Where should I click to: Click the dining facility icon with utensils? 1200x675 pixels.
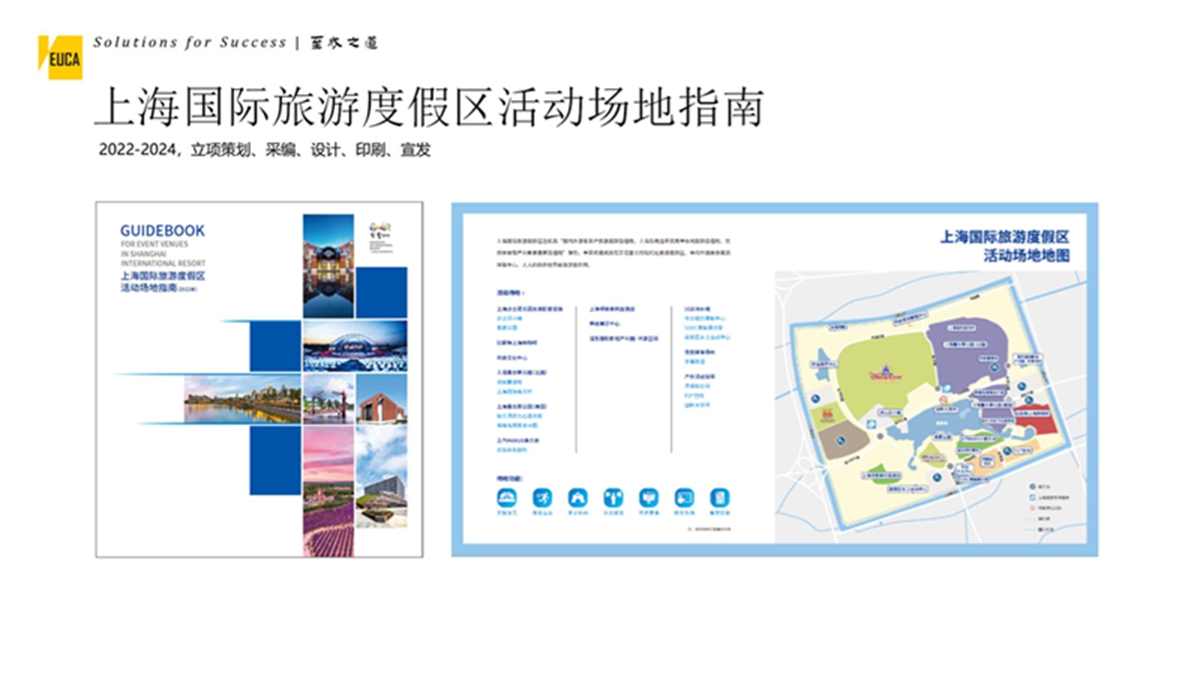(614, 497)
